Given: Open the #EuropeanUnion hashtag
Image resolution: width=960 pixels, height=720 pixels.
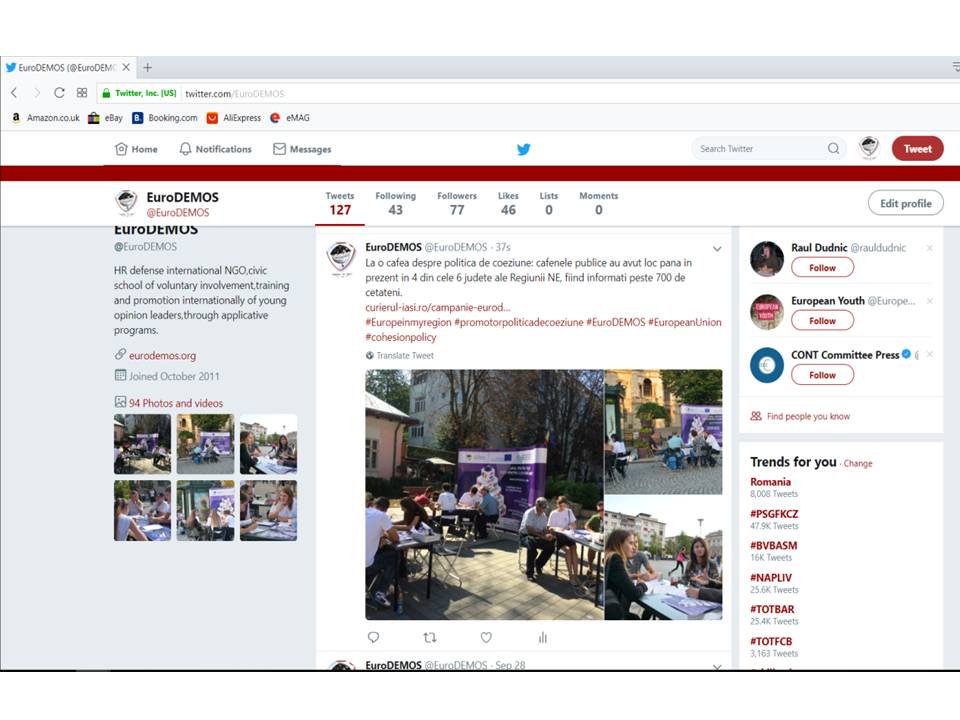Looking at the screenshot, I should coord(684,322).
